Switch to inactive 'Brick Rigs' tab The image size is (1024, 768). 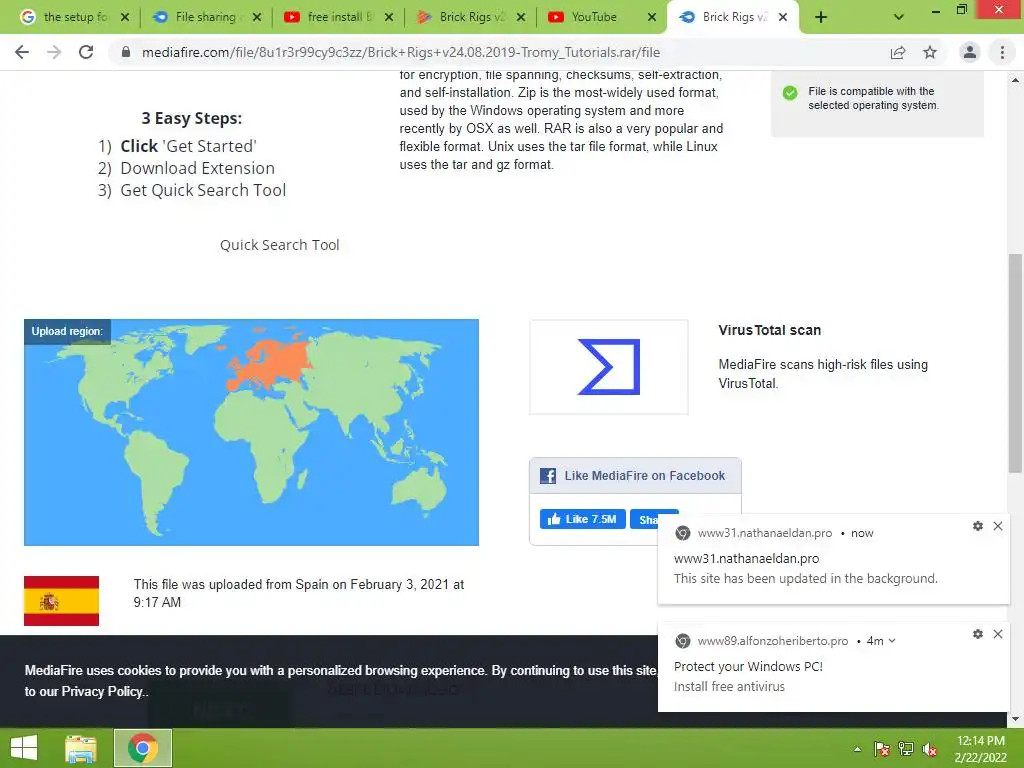(472, 17)
